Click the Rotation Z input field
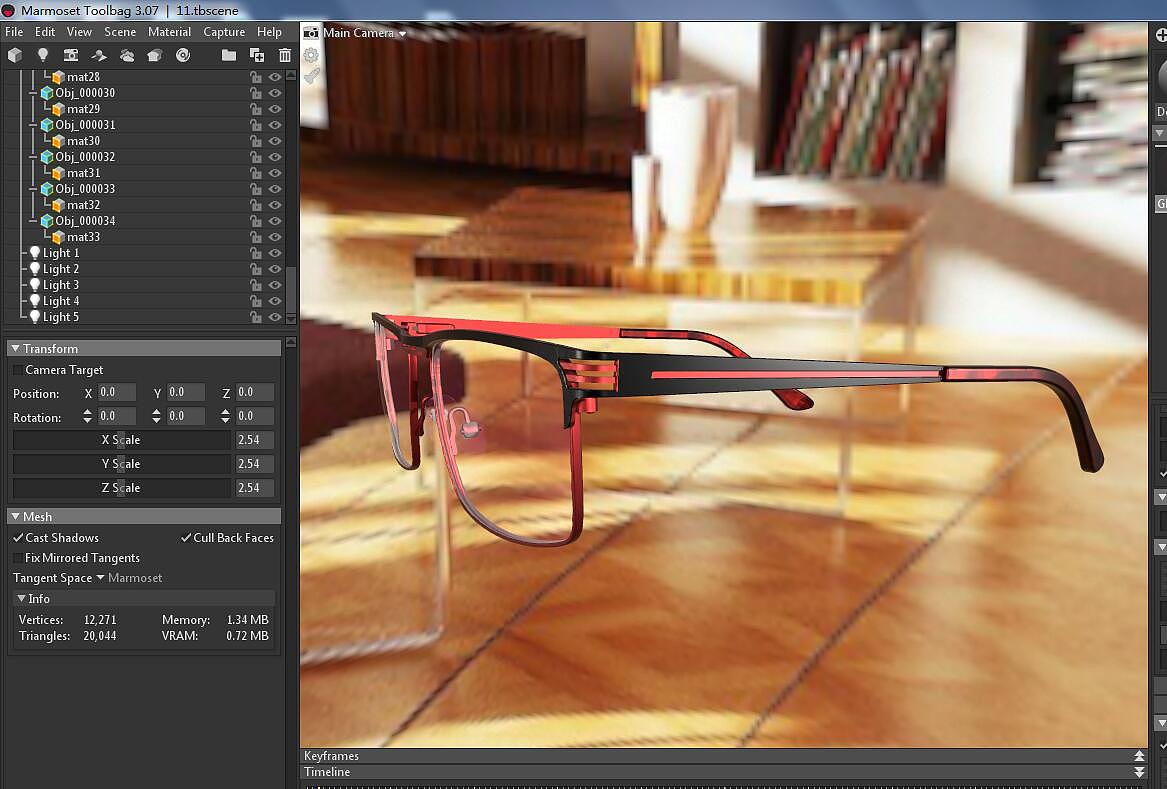 pyautogui.click(x=255, y=416)
